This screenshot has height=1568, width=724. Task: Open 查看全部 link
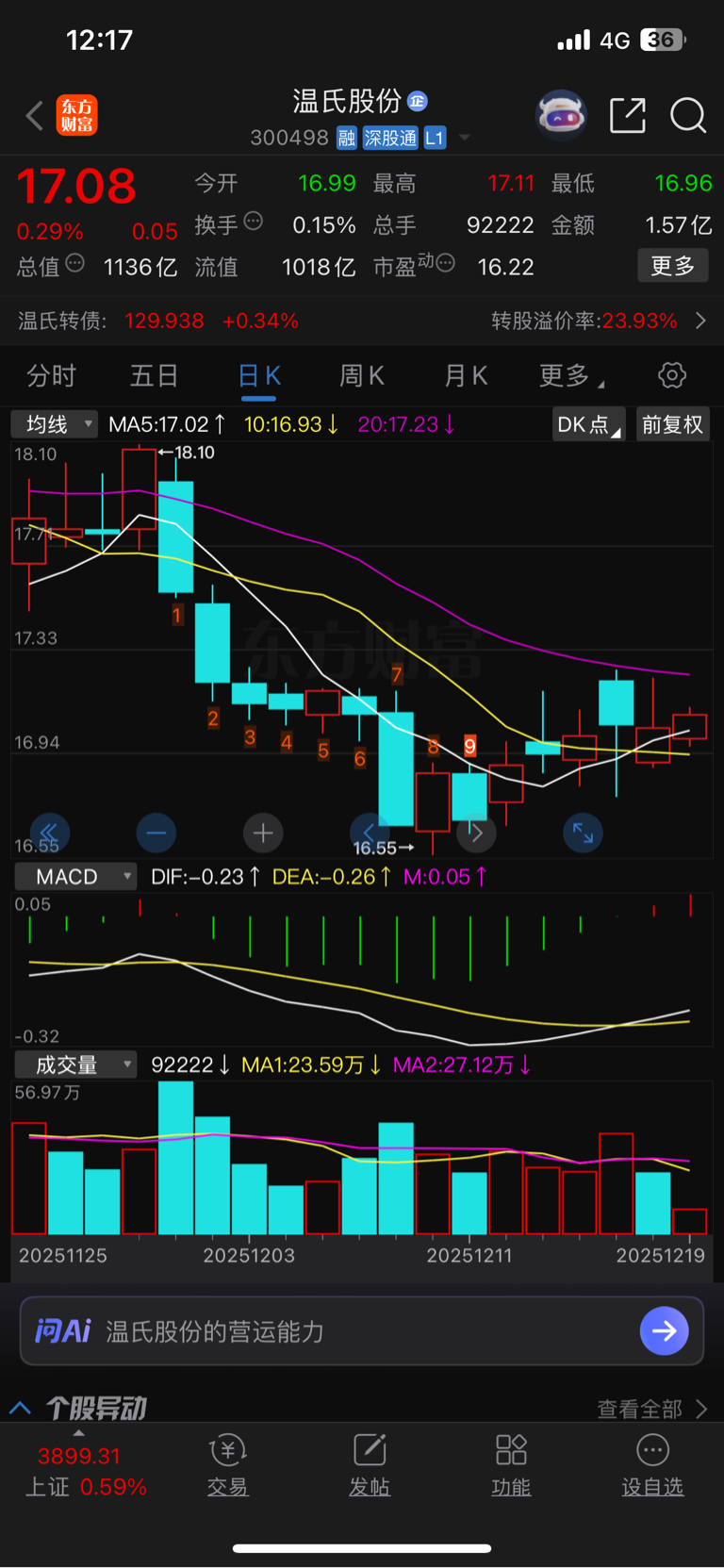tap(652, 1409)
